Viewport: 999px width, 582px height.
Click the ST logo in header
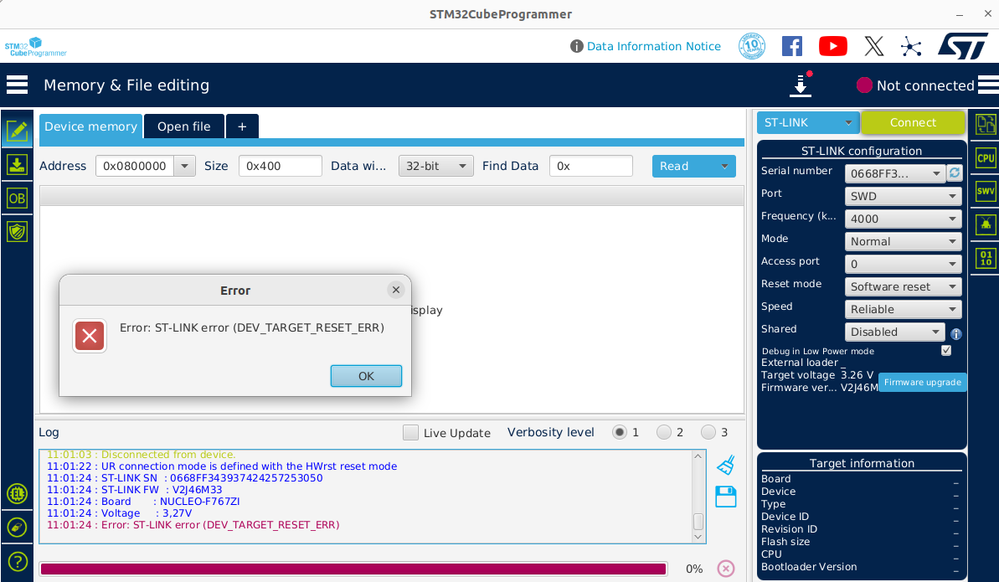(963, 47)
